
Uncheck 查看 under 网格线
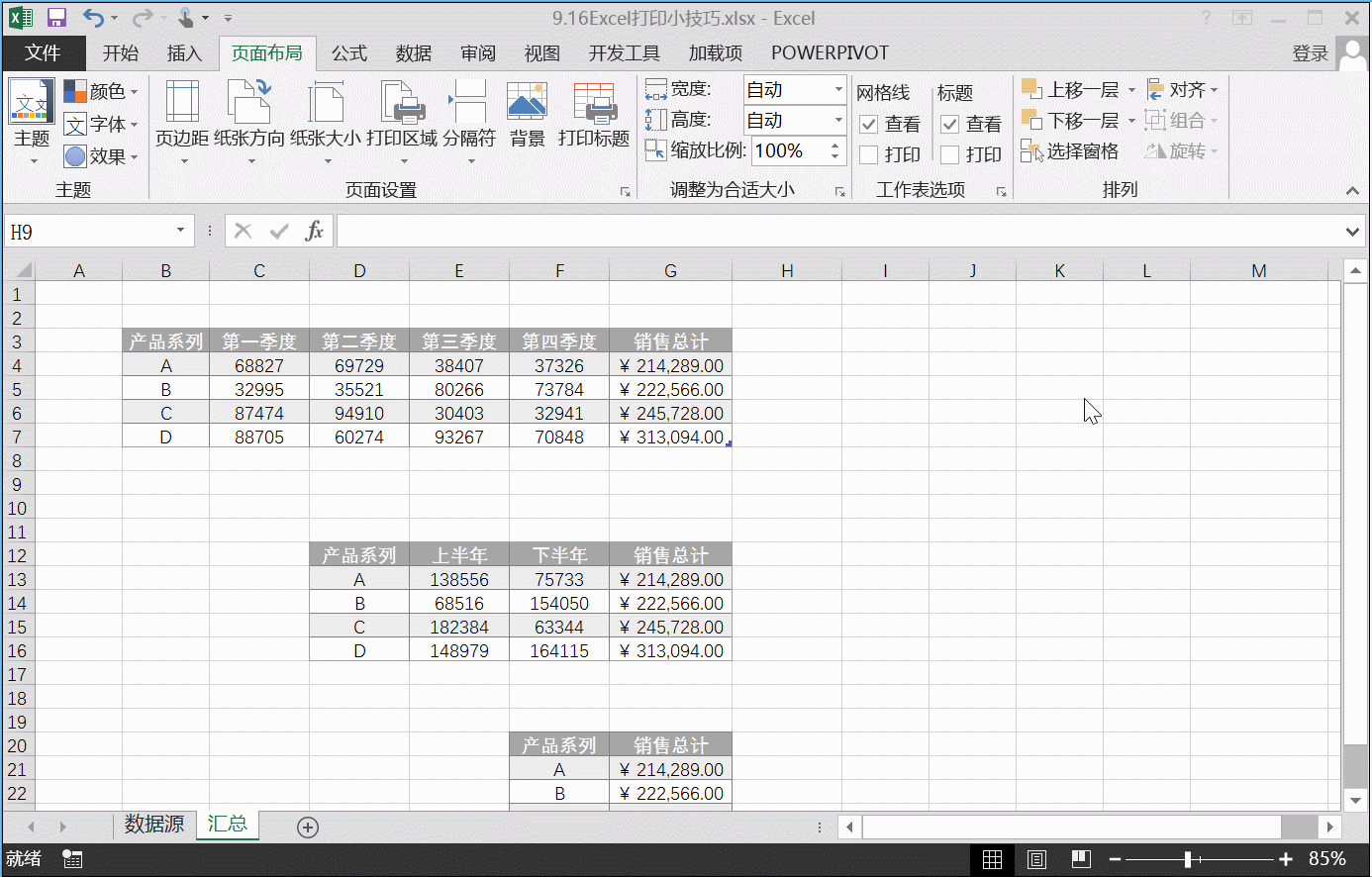pyautogui.click(x=869, y=124)
